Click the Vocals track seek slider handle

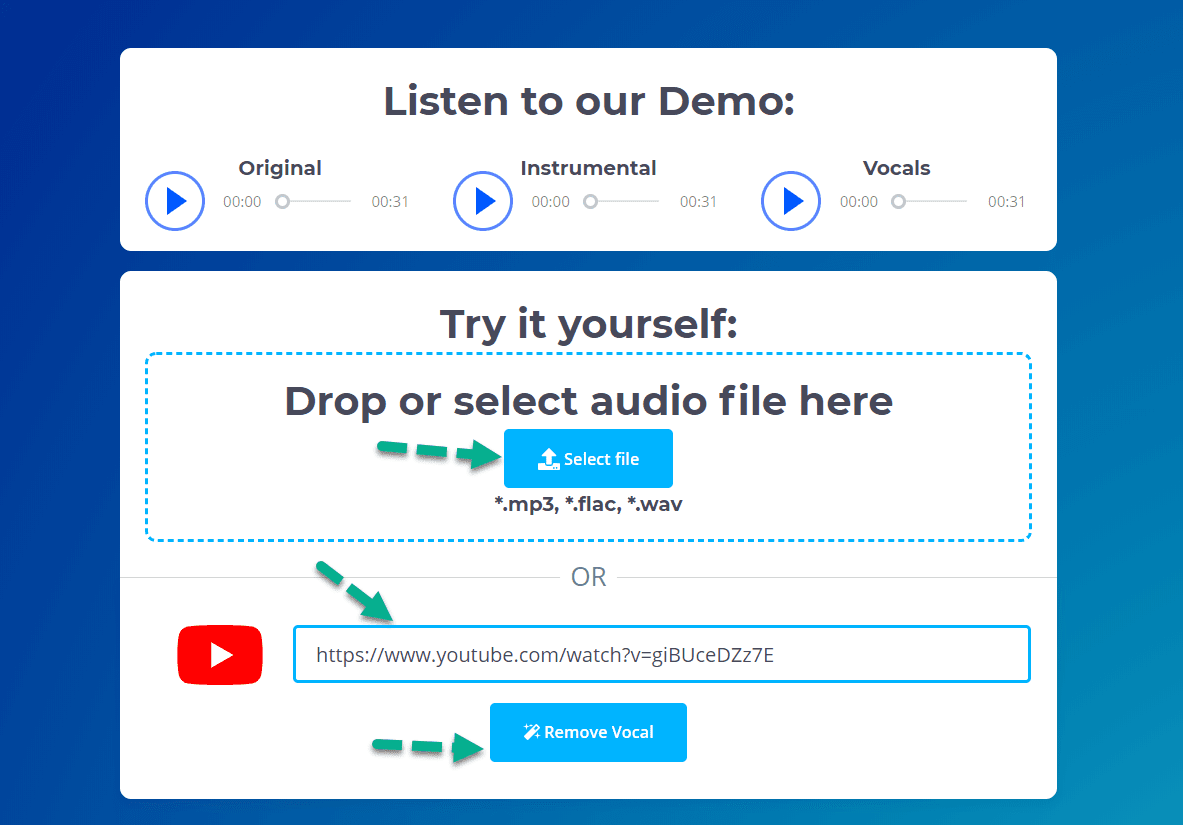898,202
